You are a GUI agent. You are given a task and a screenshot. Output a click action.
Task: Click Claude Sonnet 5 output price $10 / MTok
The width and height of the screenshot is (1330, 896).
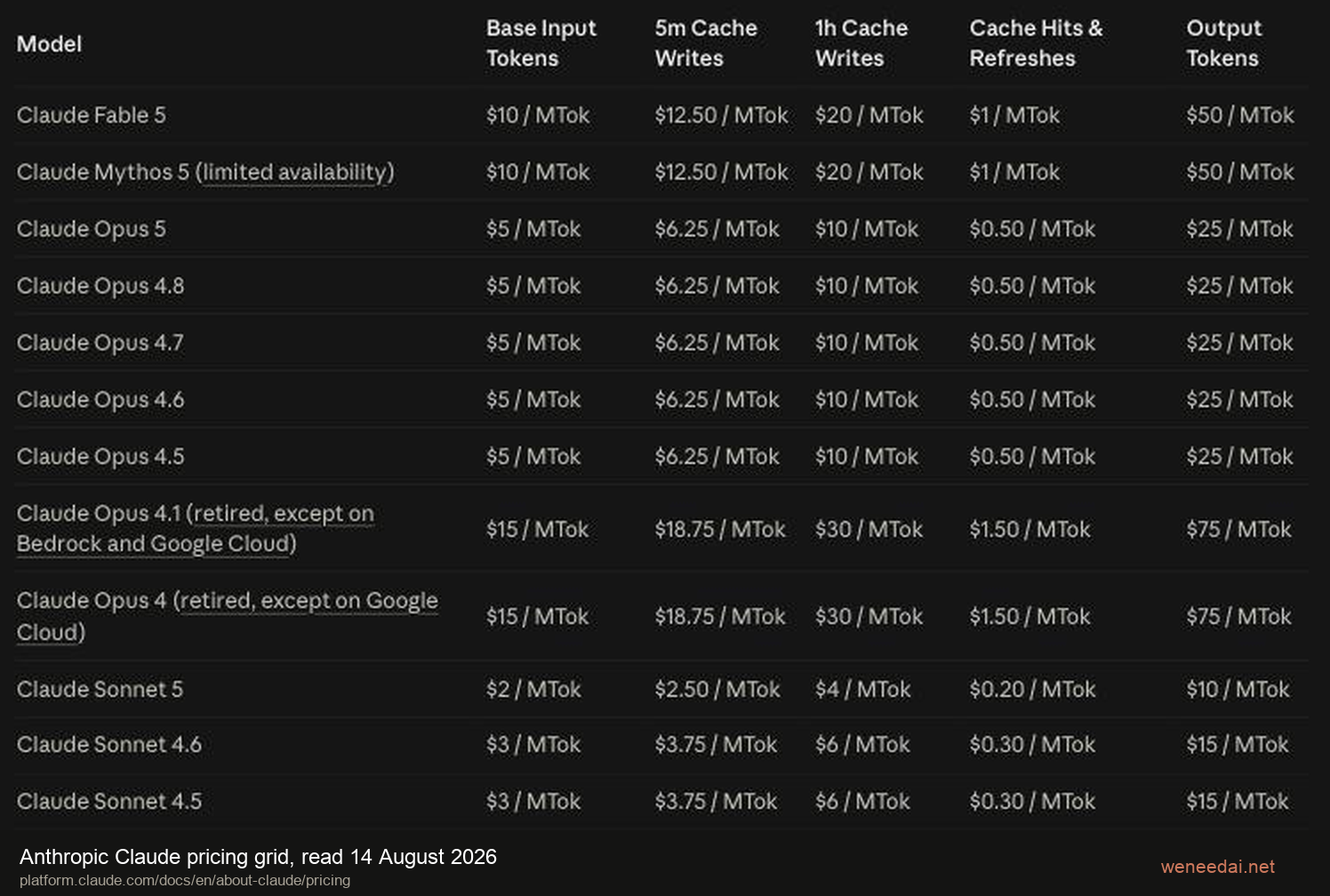1238,689
